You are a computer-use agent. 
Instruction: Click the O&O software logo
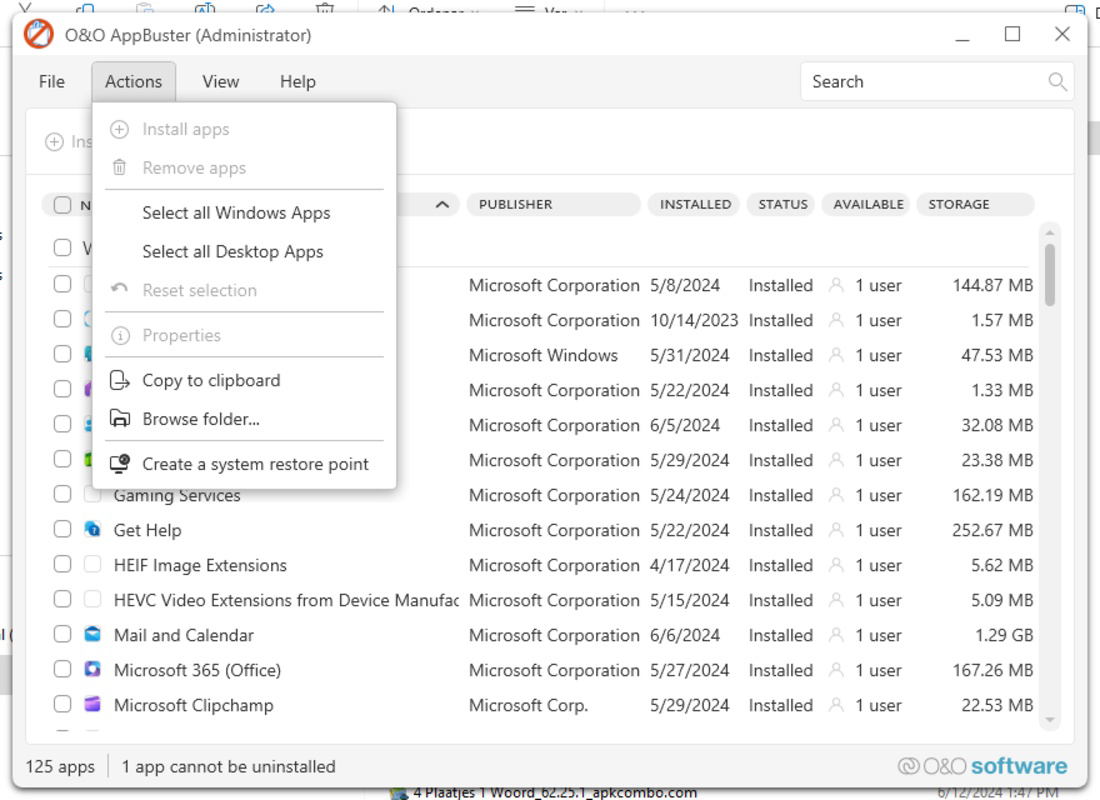(982, 766)
